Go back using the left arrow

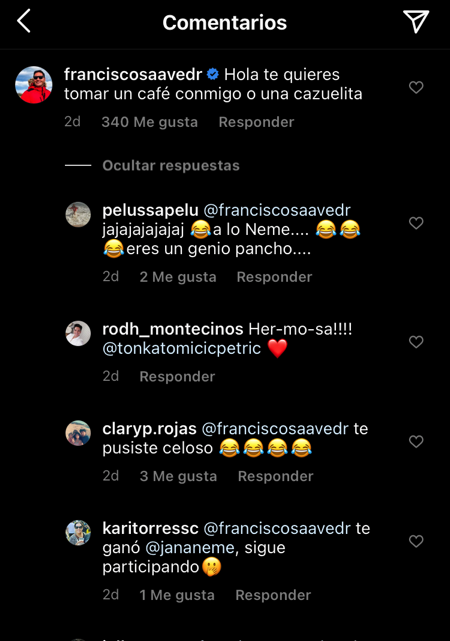coord(24,21)
